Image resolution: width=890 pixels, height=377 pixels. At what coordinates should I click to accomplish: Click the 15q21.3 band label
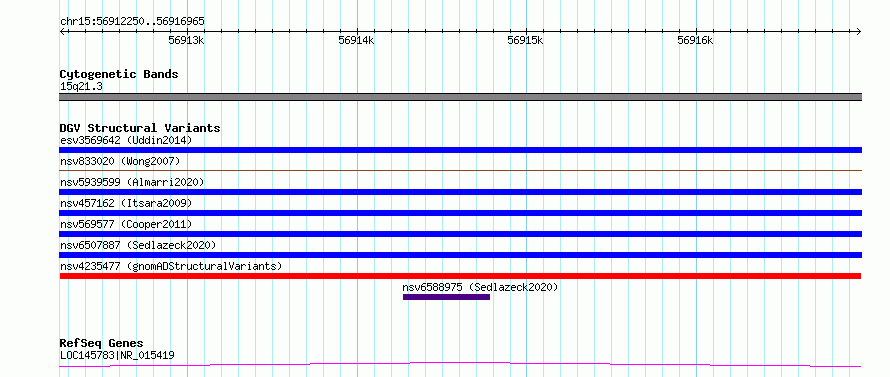point(81,87)
